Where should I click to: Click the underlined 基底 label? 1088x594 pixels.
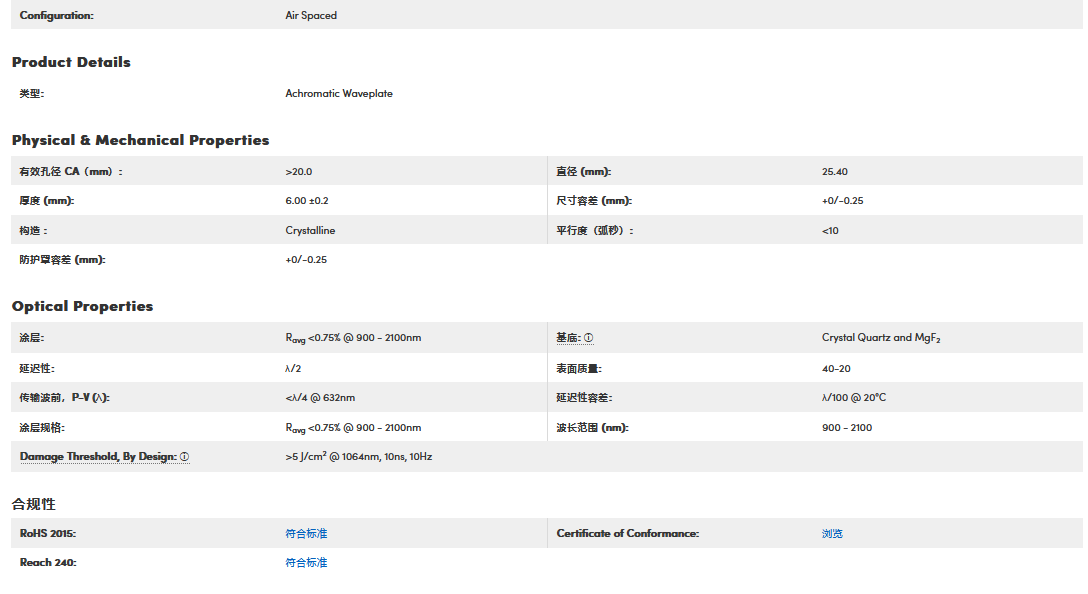(568, 338)
